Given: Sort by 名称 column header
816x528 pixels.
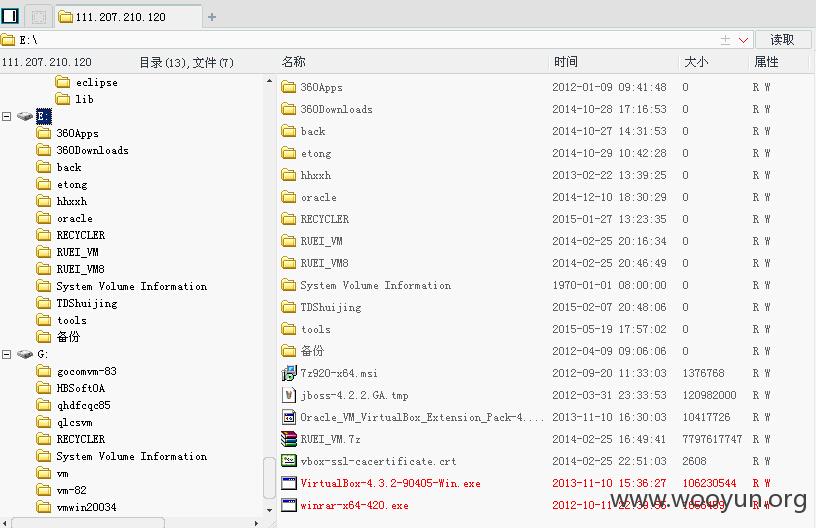Looking at the screenshot, I should click(x=294, y=62).
